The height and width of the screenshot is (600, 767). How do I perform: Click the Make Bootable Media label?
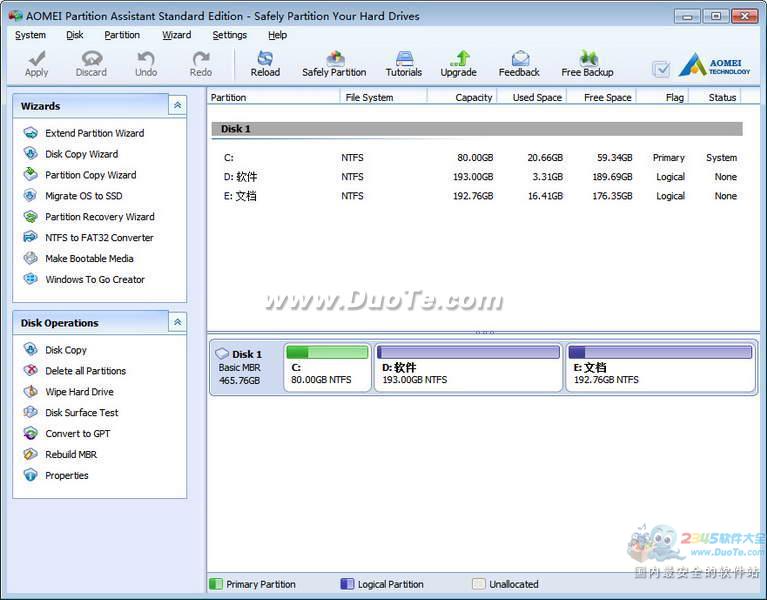pos(89,258)
